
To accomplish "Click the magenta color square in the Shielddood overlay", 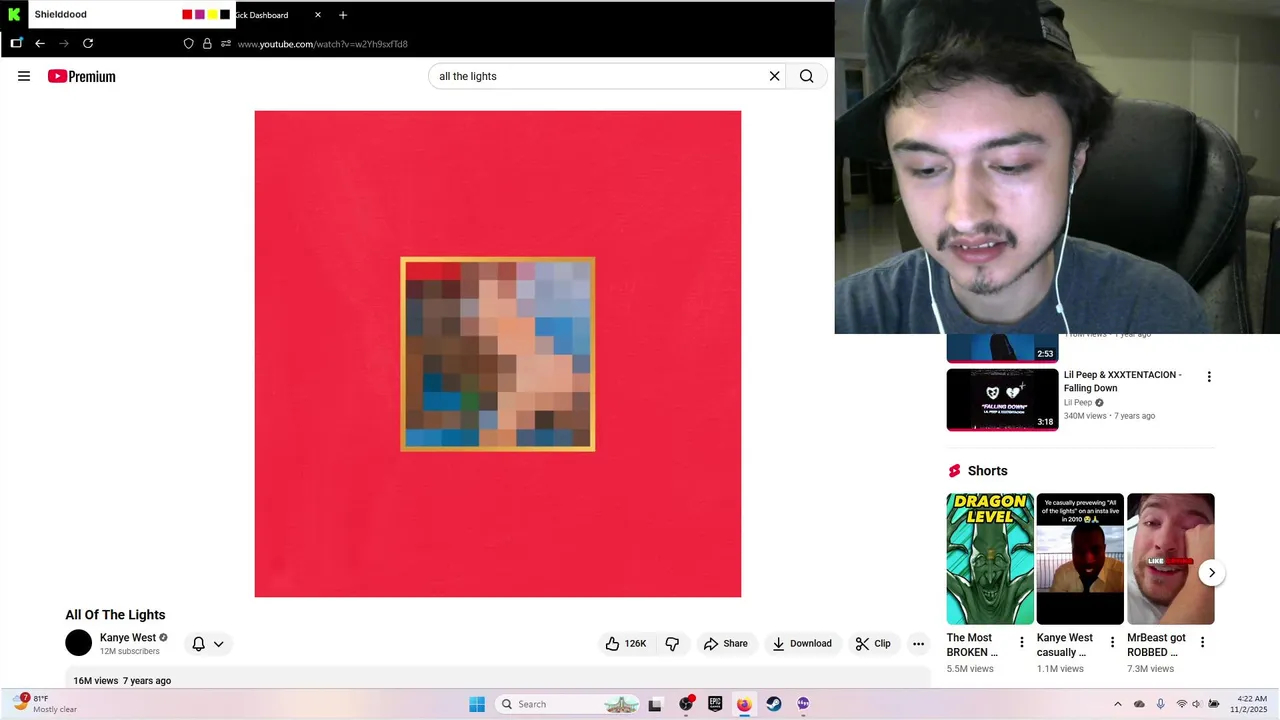I will (x=200, y=14).
